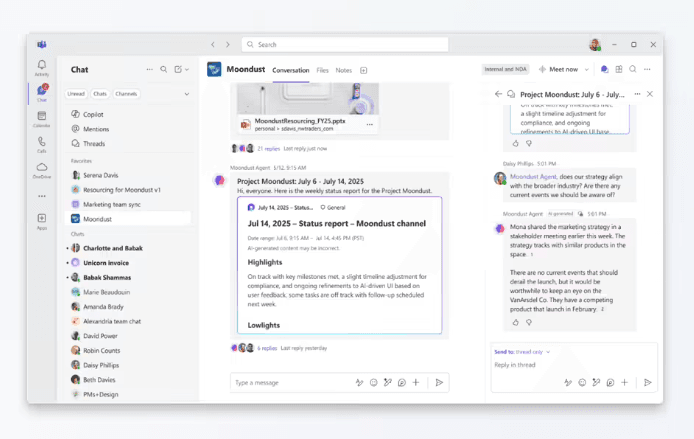The image size is (694, 439).
Task: Click plus for more actions in thread reply
Action: click(x=625, y=382)
